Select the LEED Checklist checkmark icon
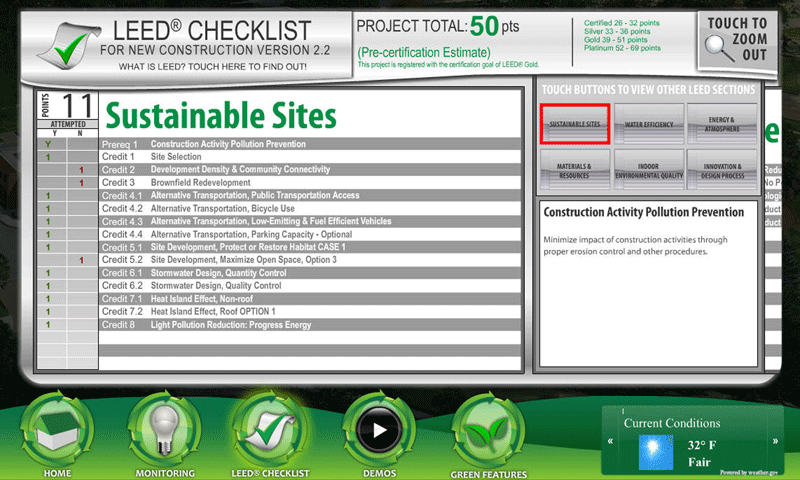 (x=270, y=430)
